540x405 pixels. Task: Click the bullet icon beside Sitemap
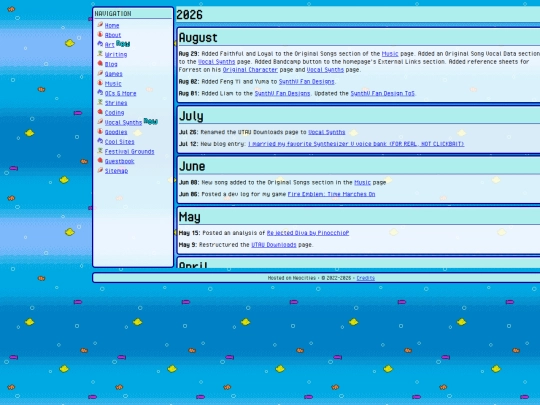100,170
